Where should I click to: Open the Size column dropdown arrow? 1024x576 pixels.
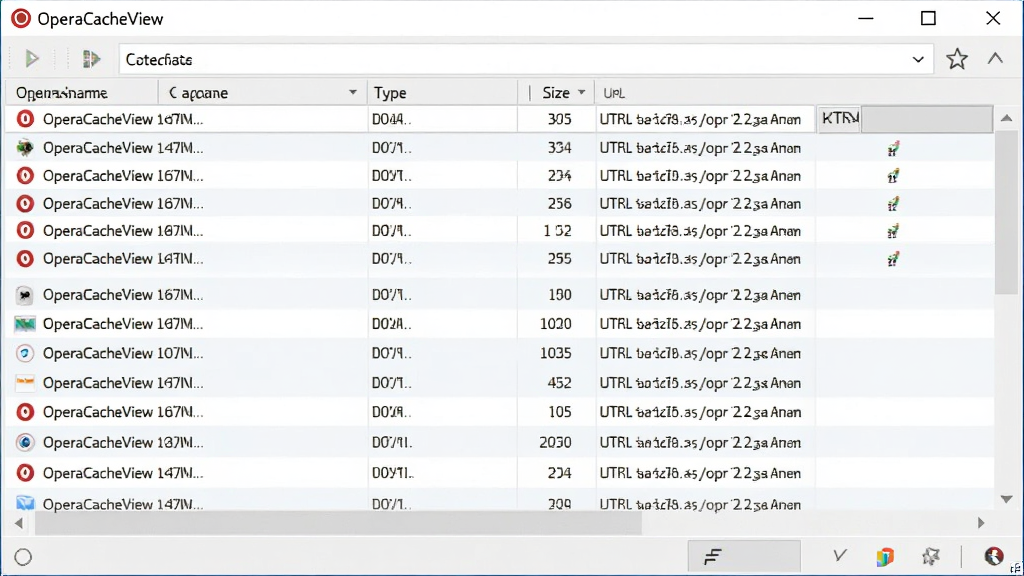pos(581,93)
